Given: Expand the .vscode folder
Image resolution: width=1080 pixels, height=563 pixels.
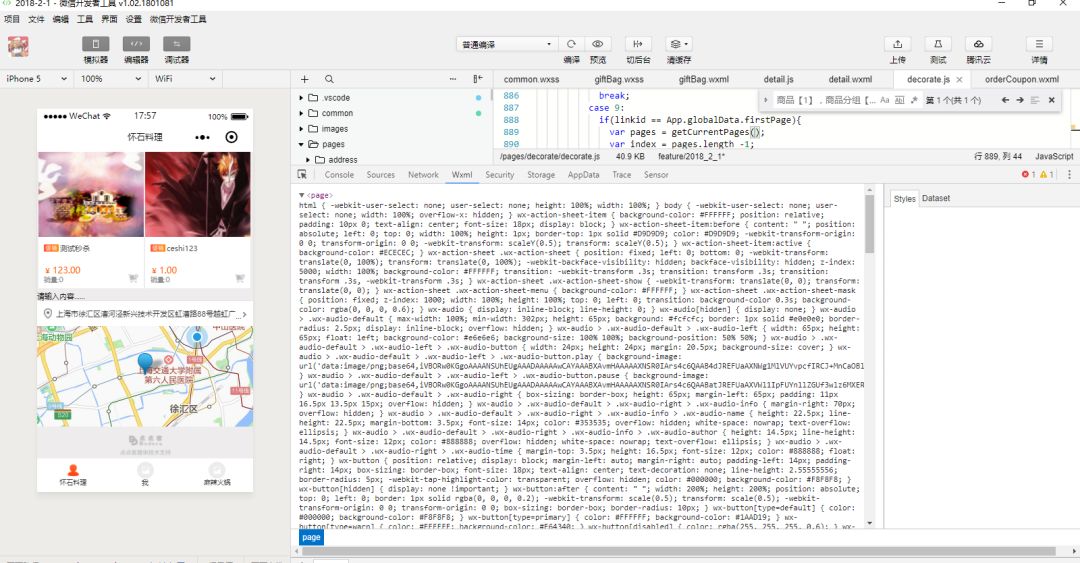Looking at the screenshot, I should (x=301, y=98).
